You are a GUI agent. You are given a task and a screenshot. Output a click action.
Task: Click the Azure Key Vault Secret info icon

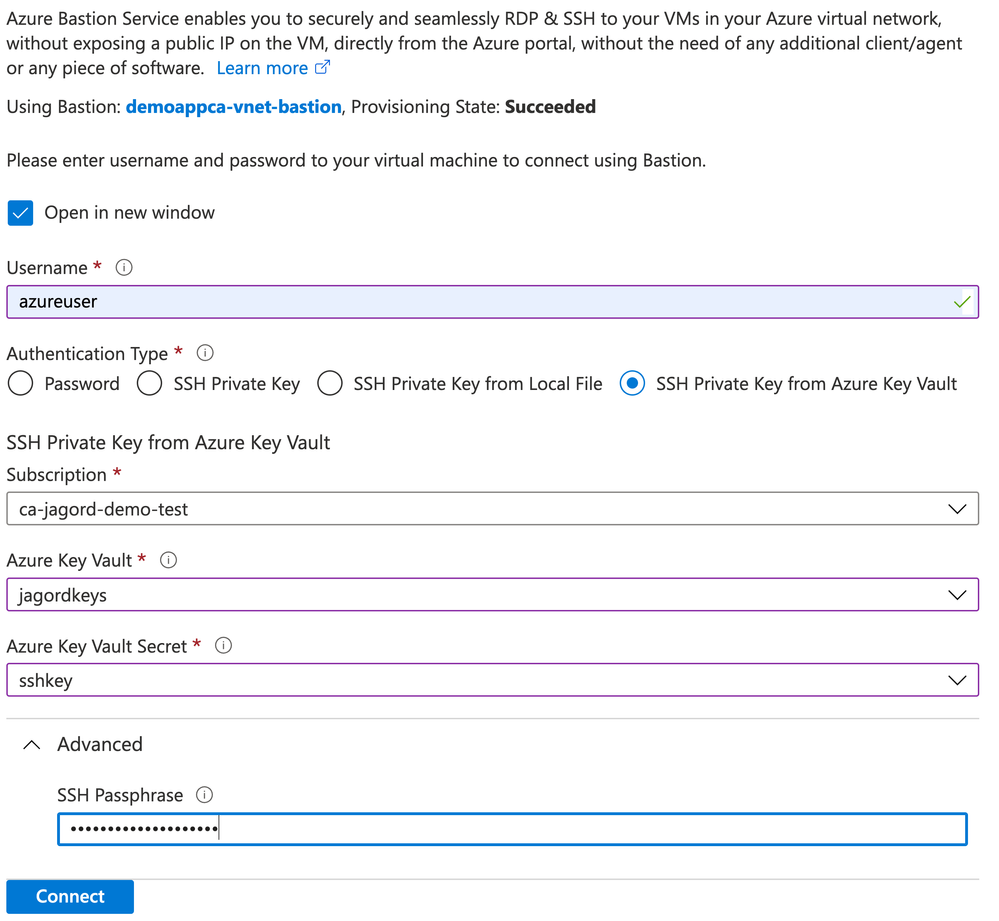tap(224, 645)
